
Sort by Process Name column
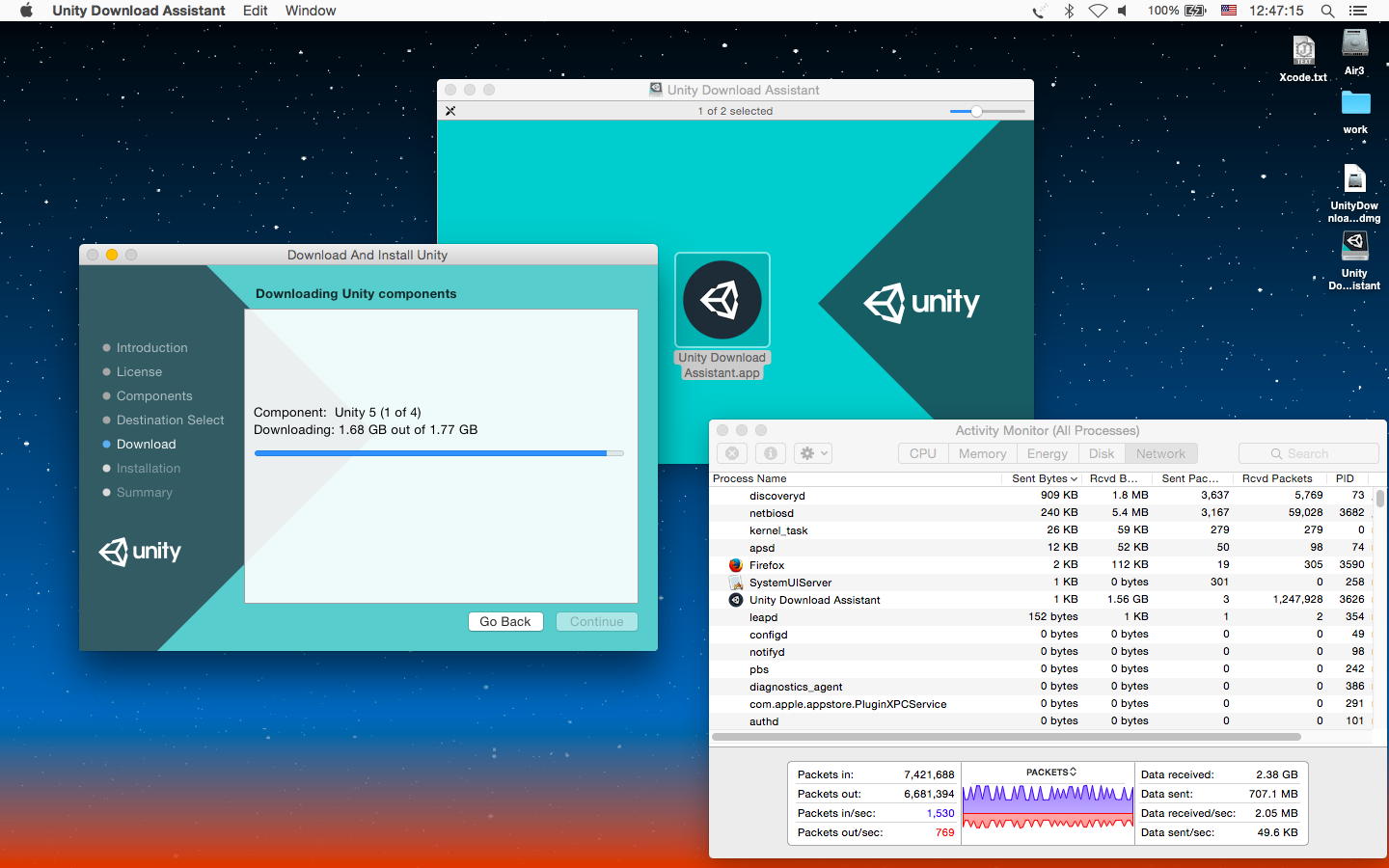pyautogui.click(x=856, y=478)
